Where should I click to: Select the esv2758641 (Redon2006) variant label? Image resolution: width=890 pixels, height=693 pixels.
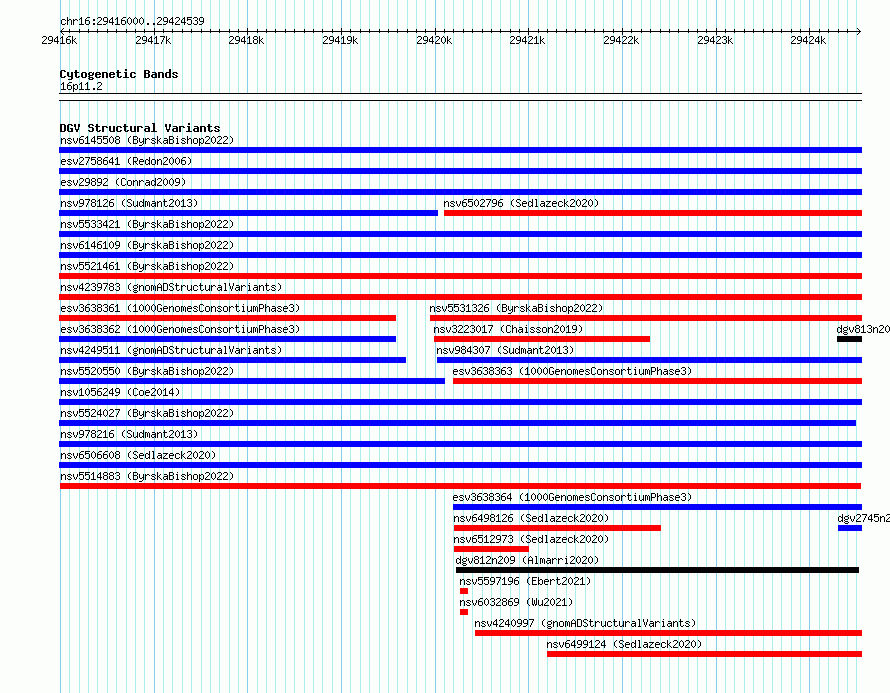(x=126, y=161)
